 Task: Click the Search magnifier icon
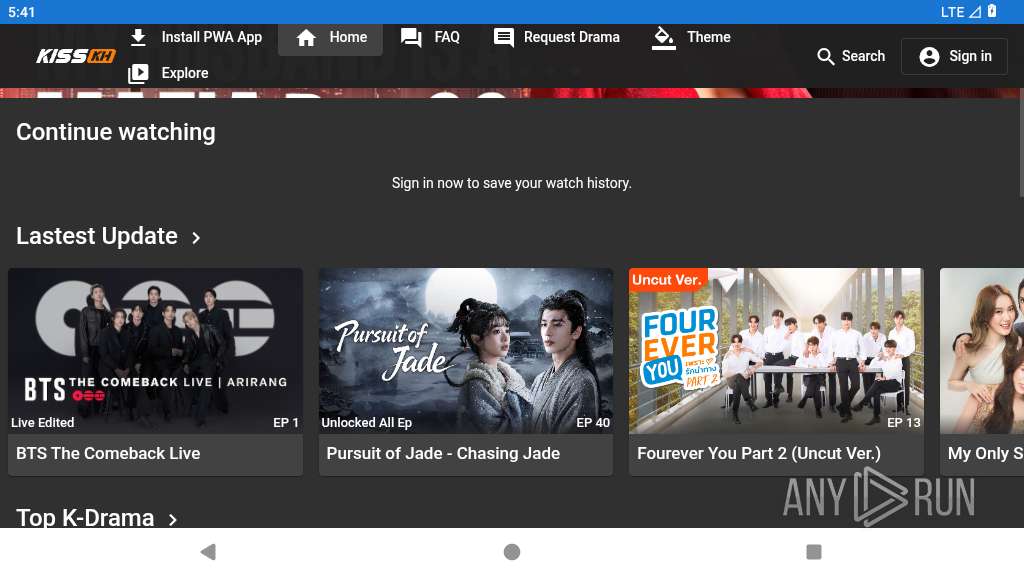coord(825,56)
